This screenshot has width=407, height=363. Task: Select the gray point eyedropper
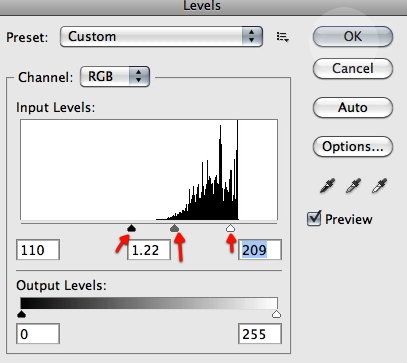point(353,186)
